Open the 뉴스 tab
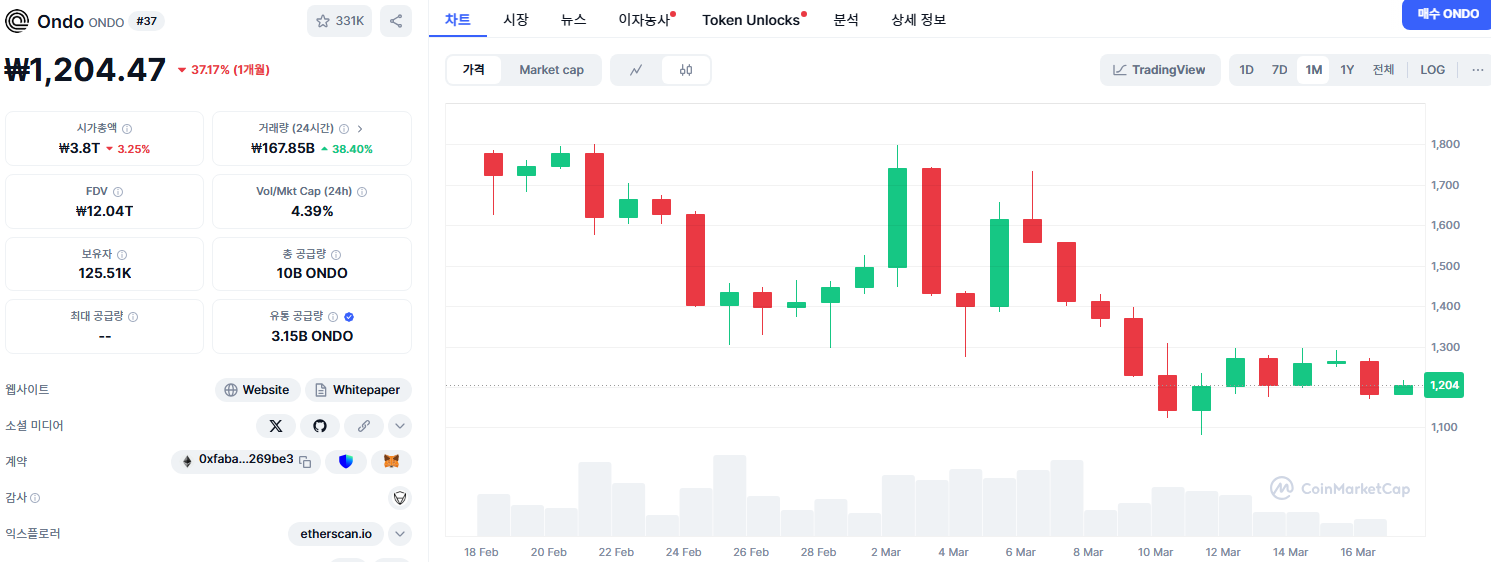This screenshot has height=562, width=1491. (x=574, y=20)
